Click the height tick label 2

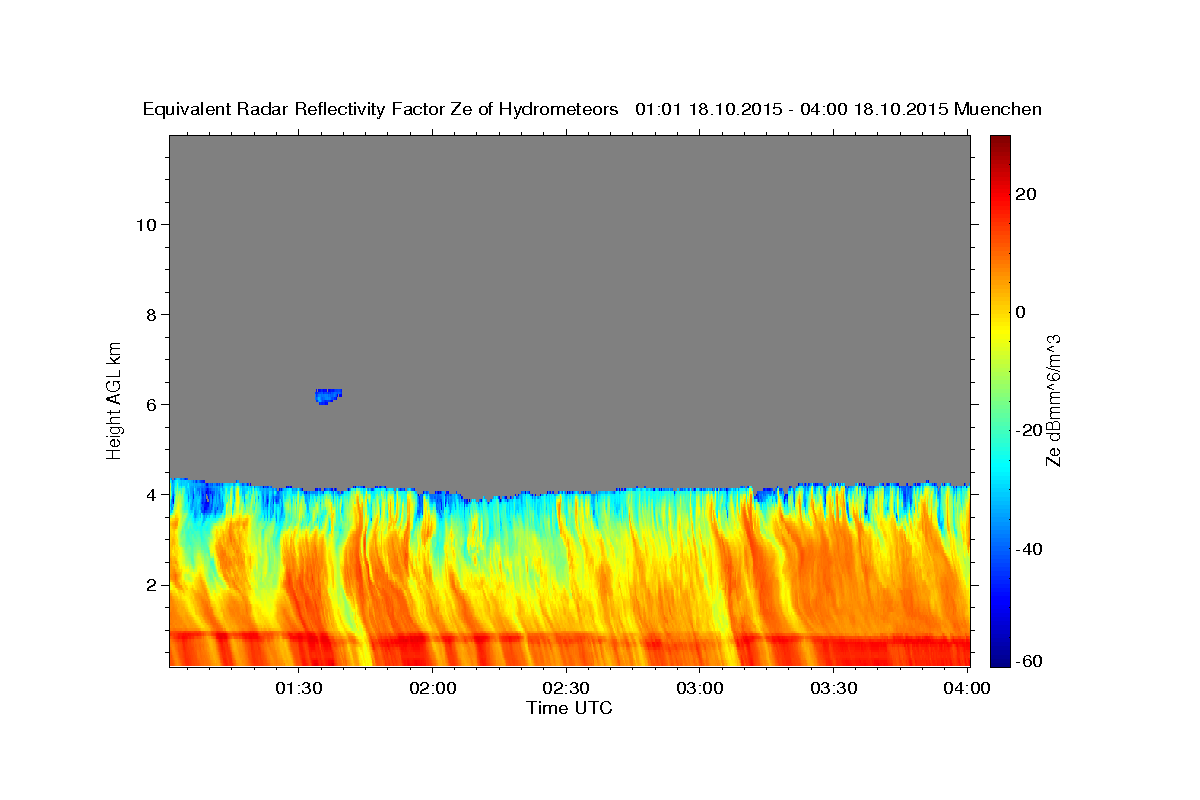tap(152, 585)
